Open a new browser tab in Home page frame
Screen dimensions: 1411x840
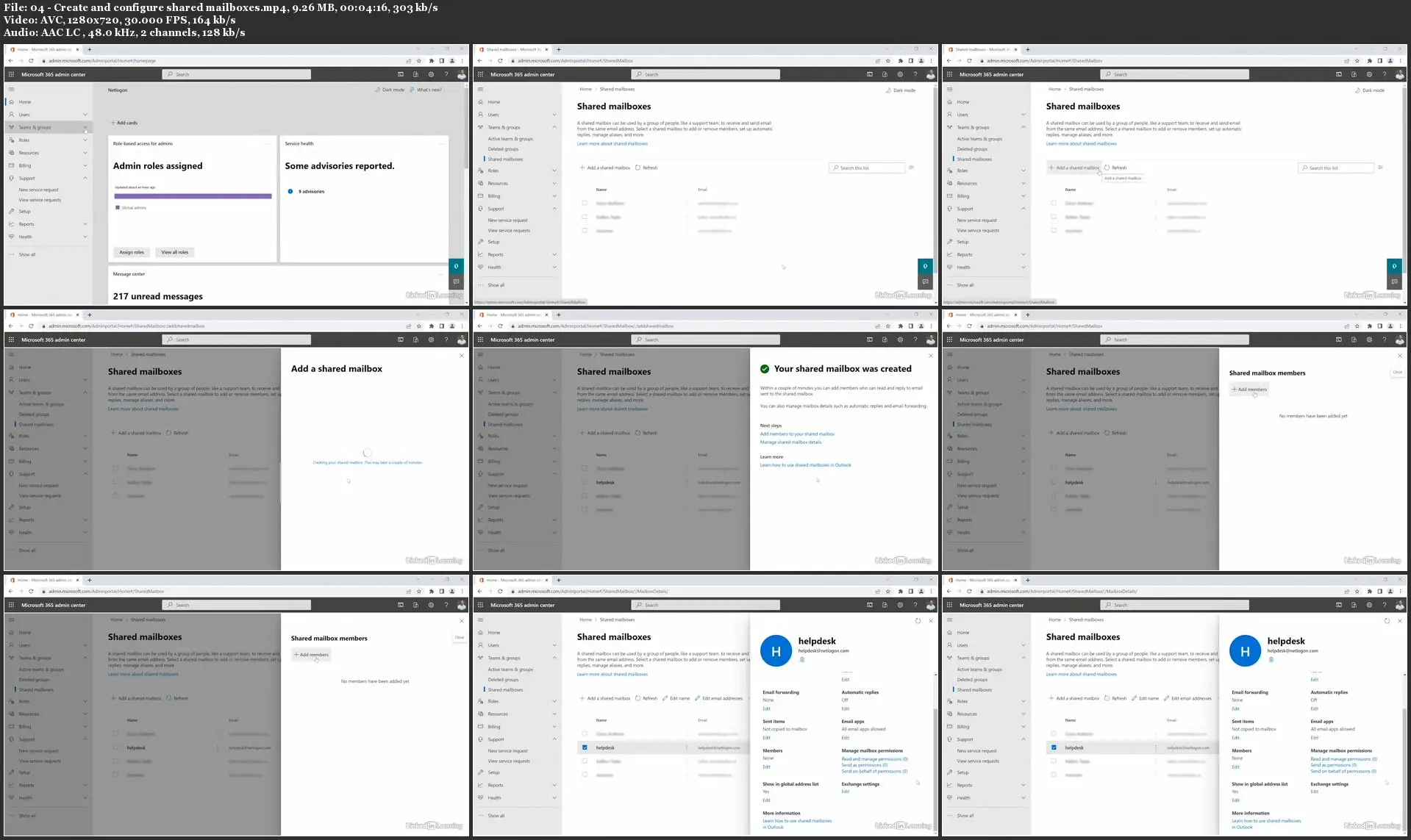[x=89, y=49]
